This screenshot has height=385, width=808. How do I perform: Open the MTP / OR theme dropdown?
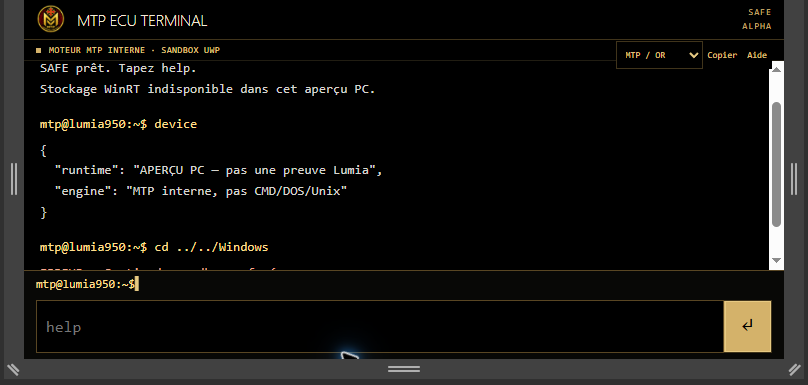coord(659,55)
